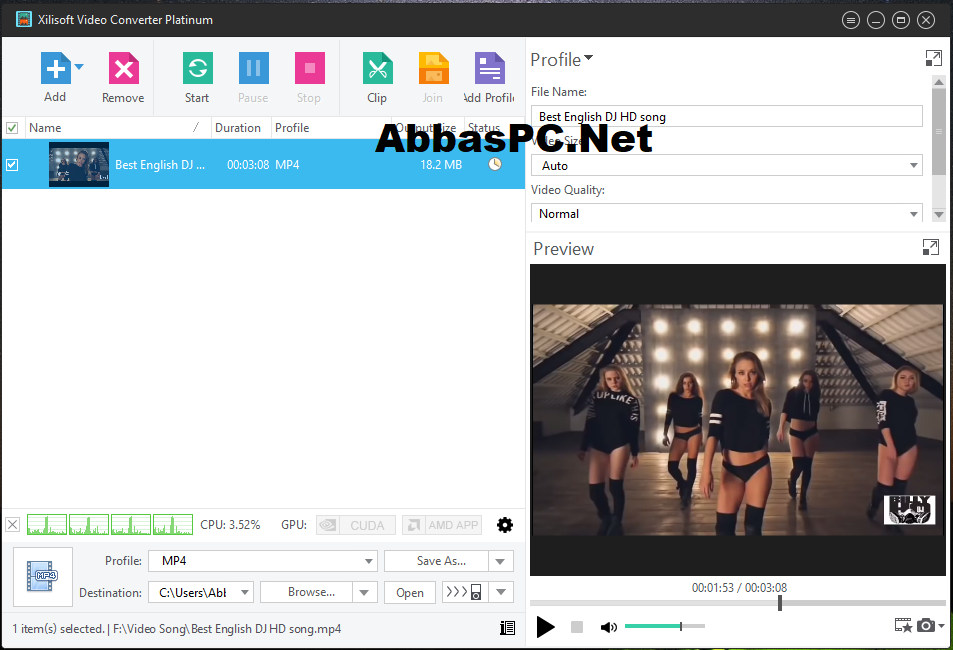Click the Add file icon
This screenshot has height=650, width=953.
[x=55, y=68]
